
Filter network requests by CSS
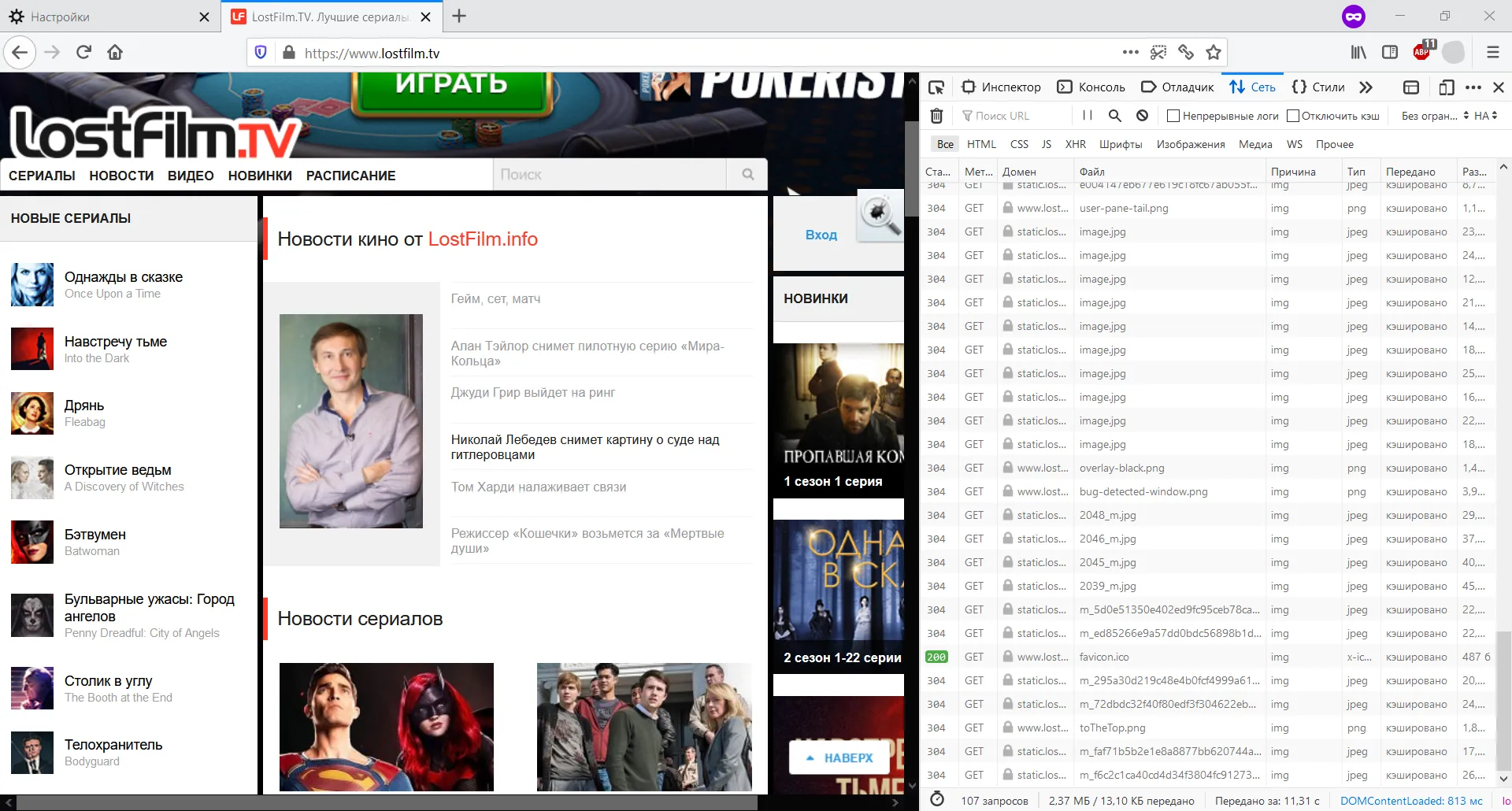[x=1019, y=144]
